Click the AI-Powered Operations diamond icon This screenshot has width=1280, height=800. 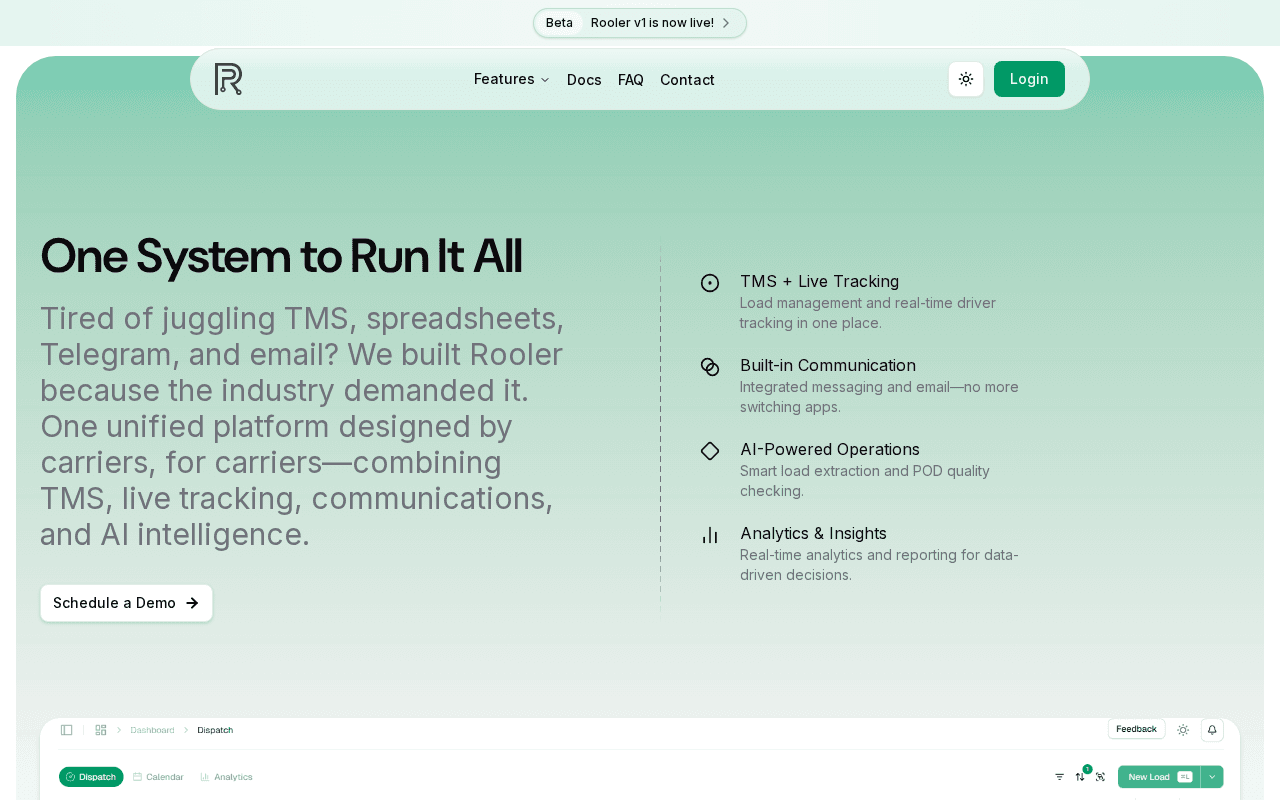[710, 451]
